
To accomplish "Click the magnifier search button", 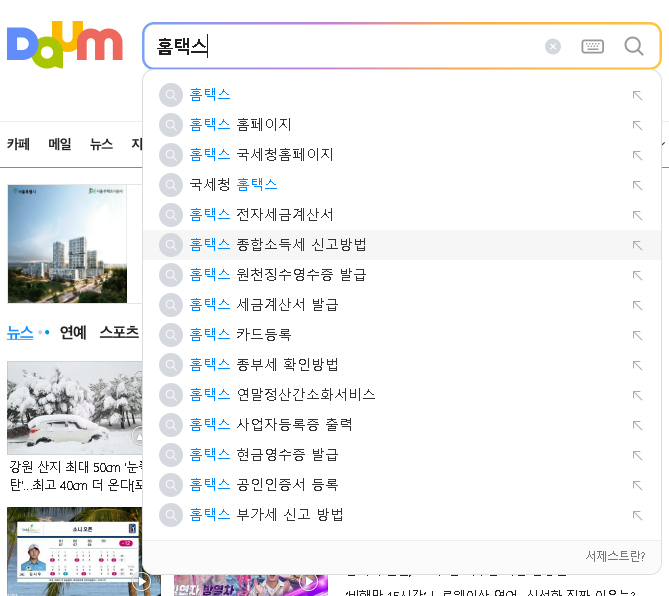I will (634, 46).
